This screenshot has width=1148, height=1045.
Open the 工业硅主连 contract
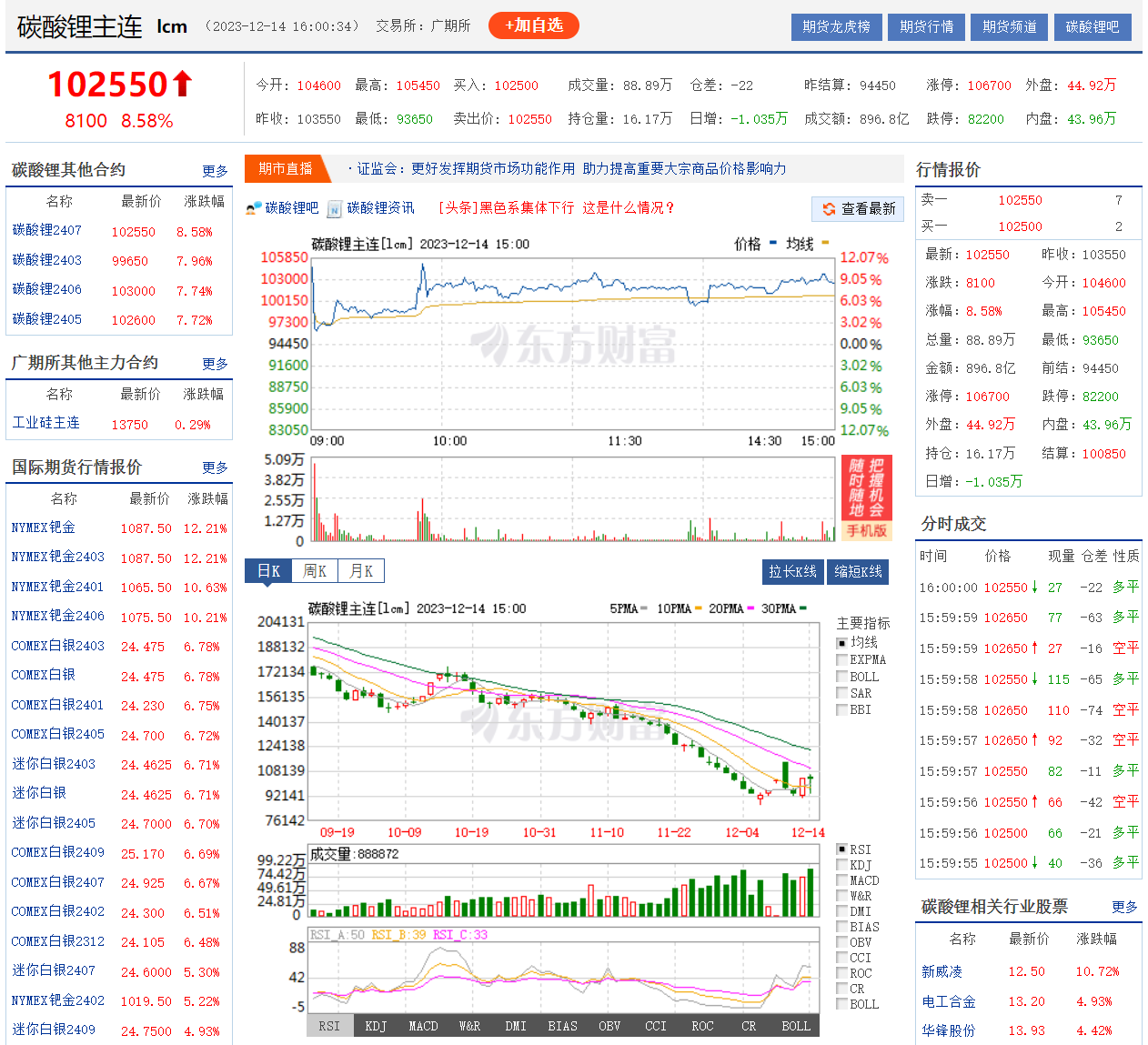tap(46, 423)
